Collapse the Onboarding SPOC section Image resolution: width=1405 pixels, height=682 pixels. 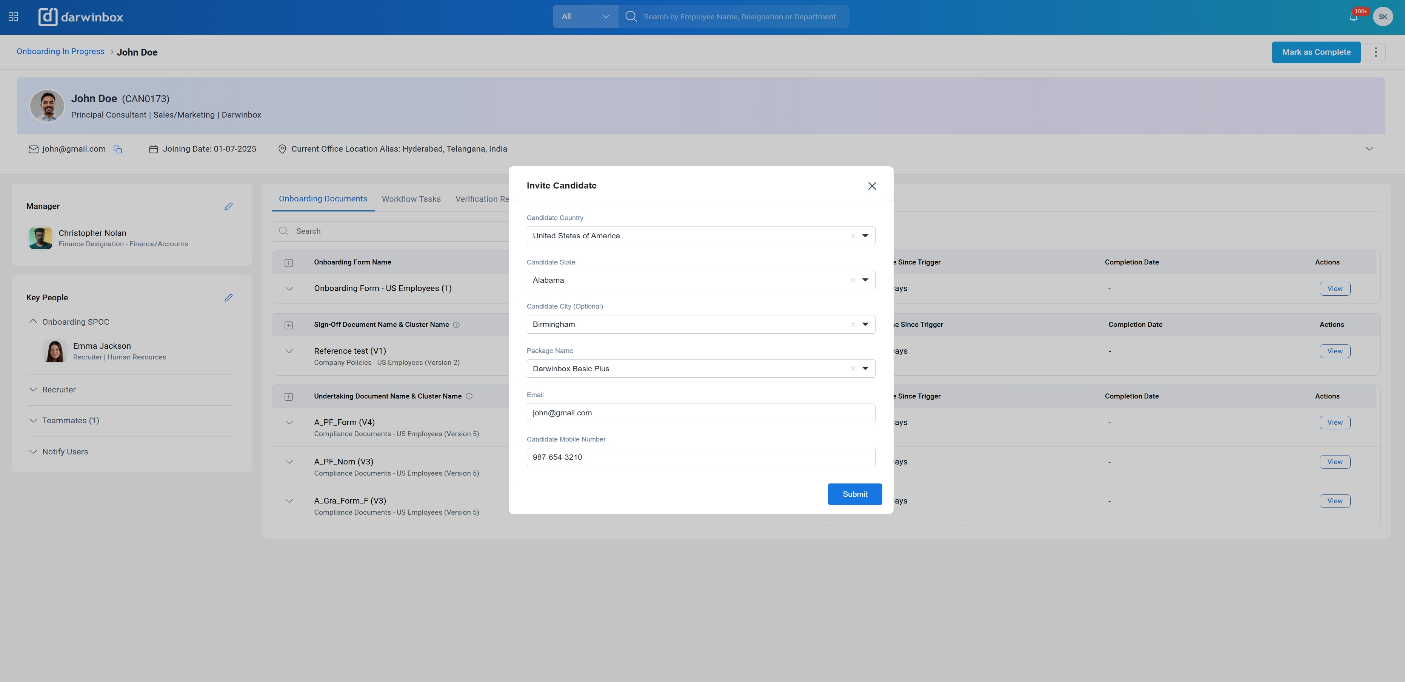[33, 322]
